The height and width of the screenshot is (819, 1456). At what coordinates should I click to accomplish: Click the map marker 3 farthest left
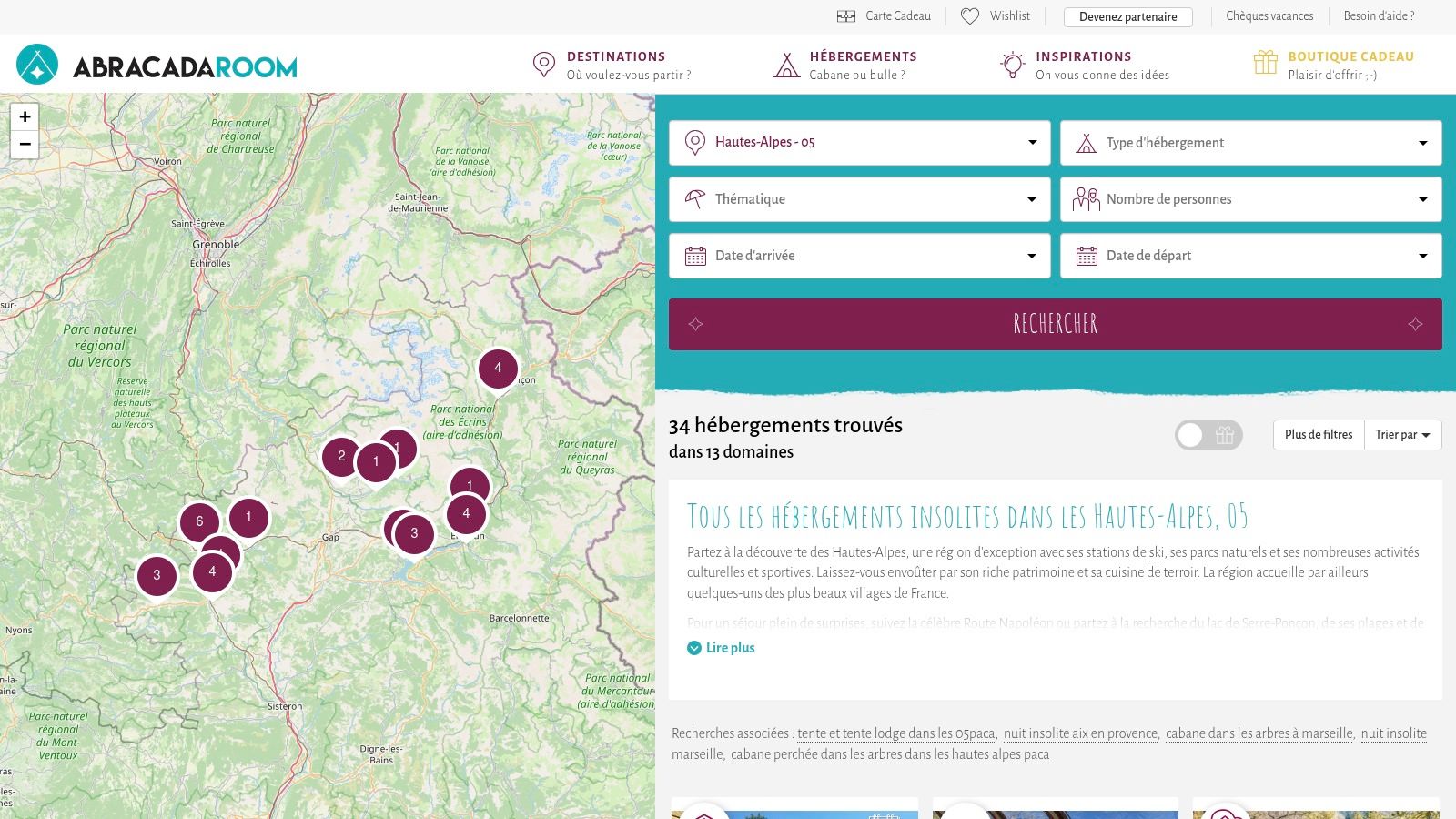coord(157,575)
